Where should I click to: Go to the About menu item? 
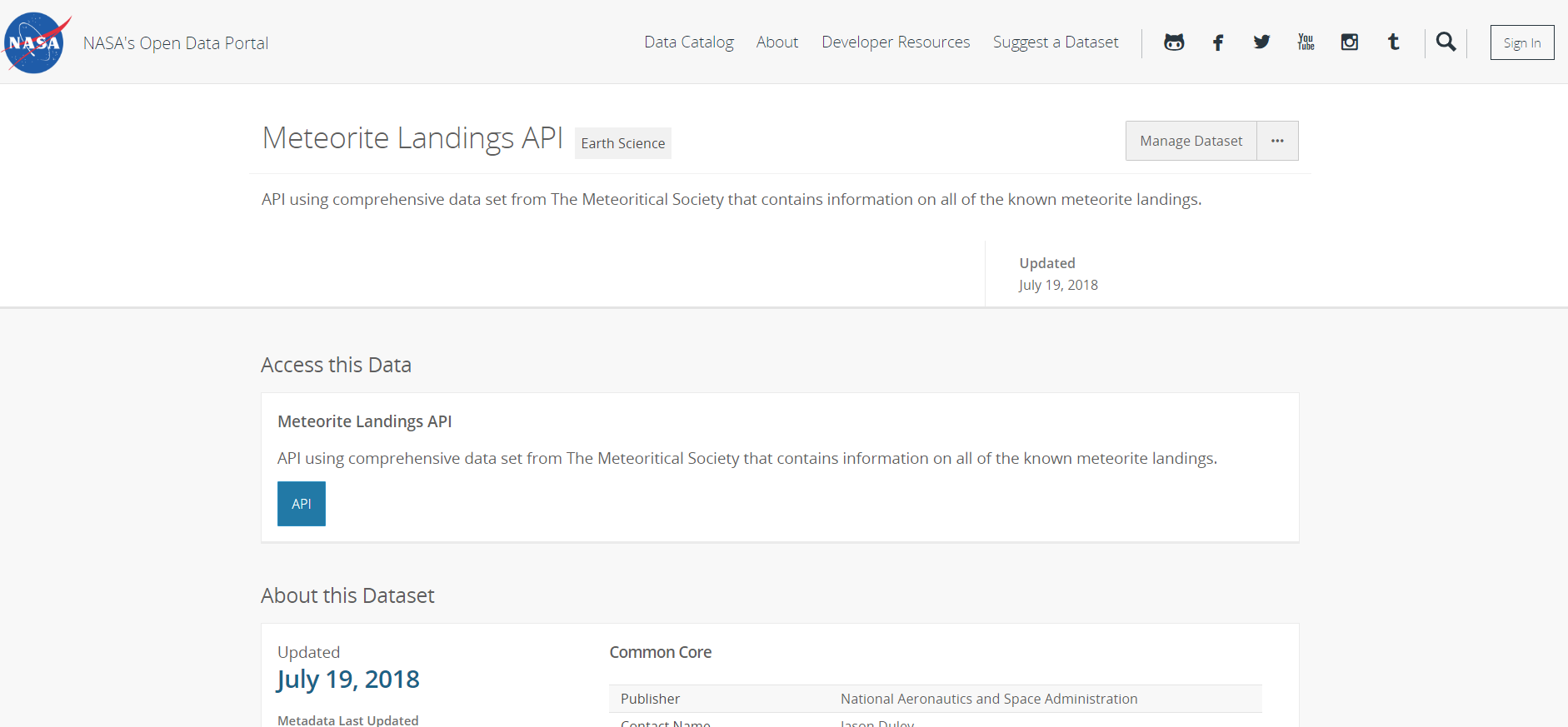click(777, 42)
